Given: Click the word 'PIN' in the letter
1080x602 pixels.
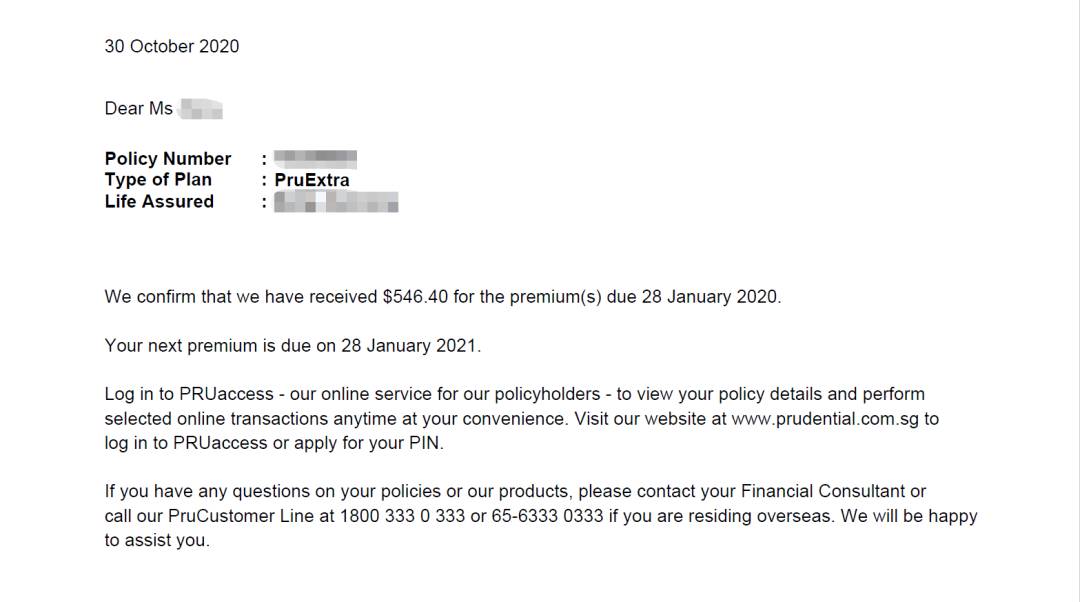Looking at the screenshot, I should (x=424, y=443).
